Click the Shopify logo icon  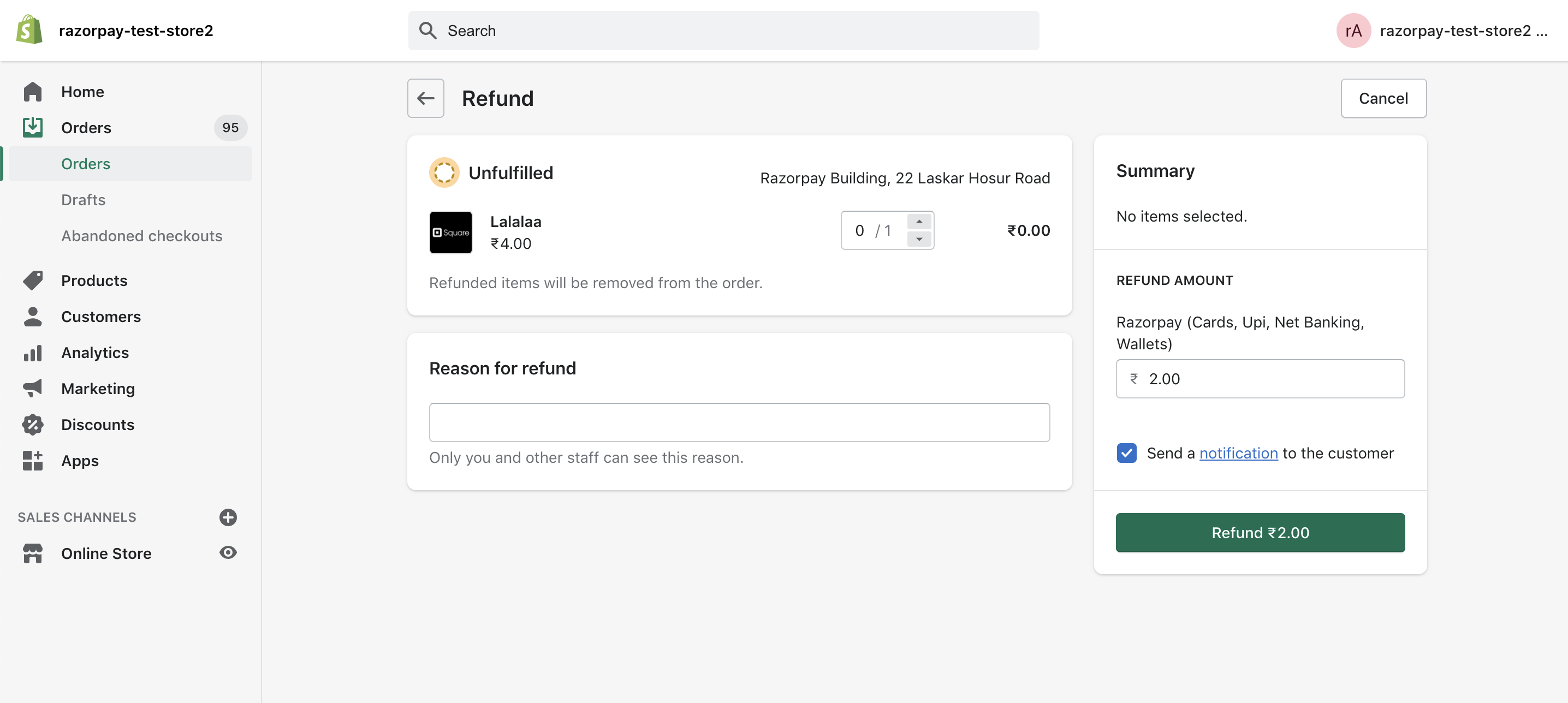pyautogui.click(x=29, y=30)
